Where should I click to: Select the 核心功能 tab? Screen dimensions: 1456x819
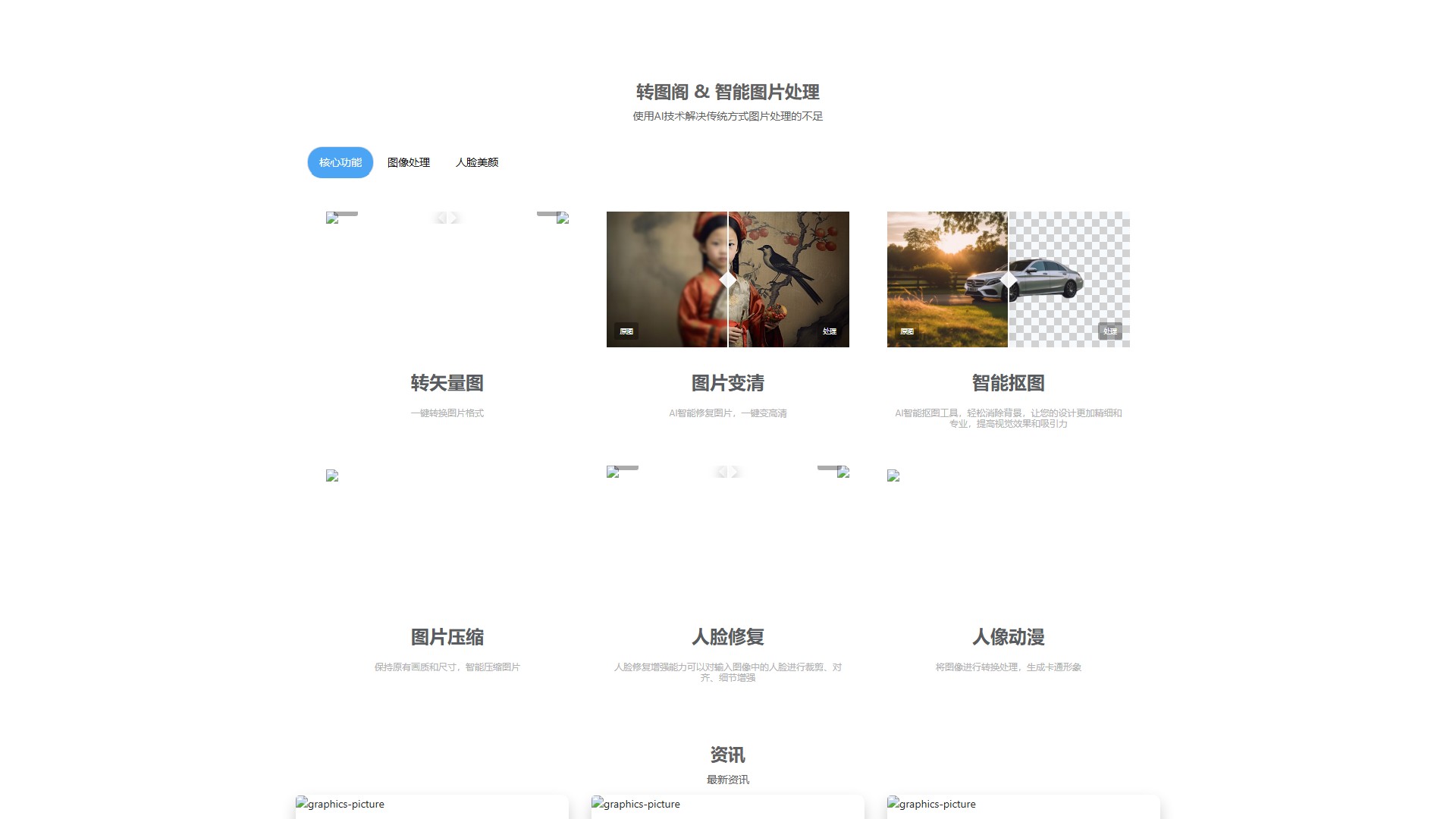tap(340, 162)
